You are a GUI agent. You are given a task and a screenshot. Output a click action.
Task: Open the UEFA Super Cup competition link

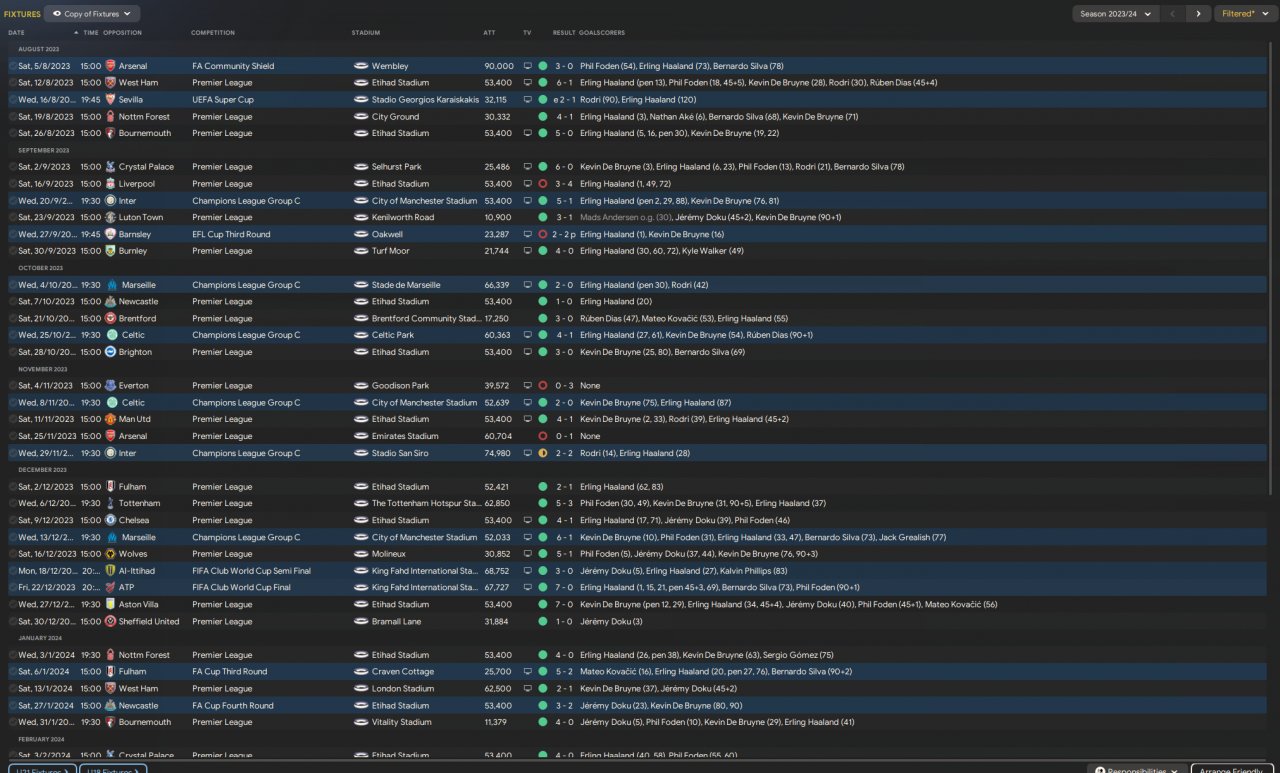223,100
